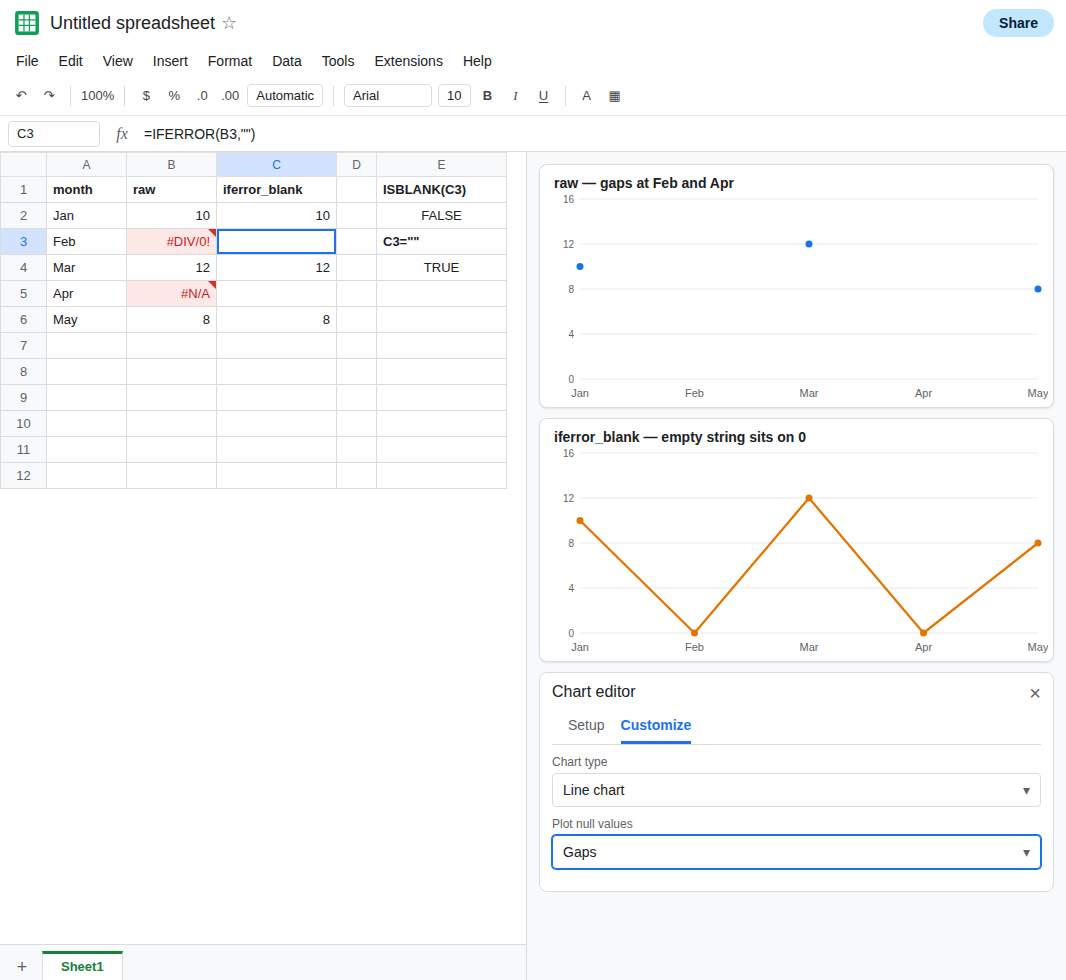Click the raw gaps chart
The height and width of the screenshot is (980, 1066).
tap(796, 286)
